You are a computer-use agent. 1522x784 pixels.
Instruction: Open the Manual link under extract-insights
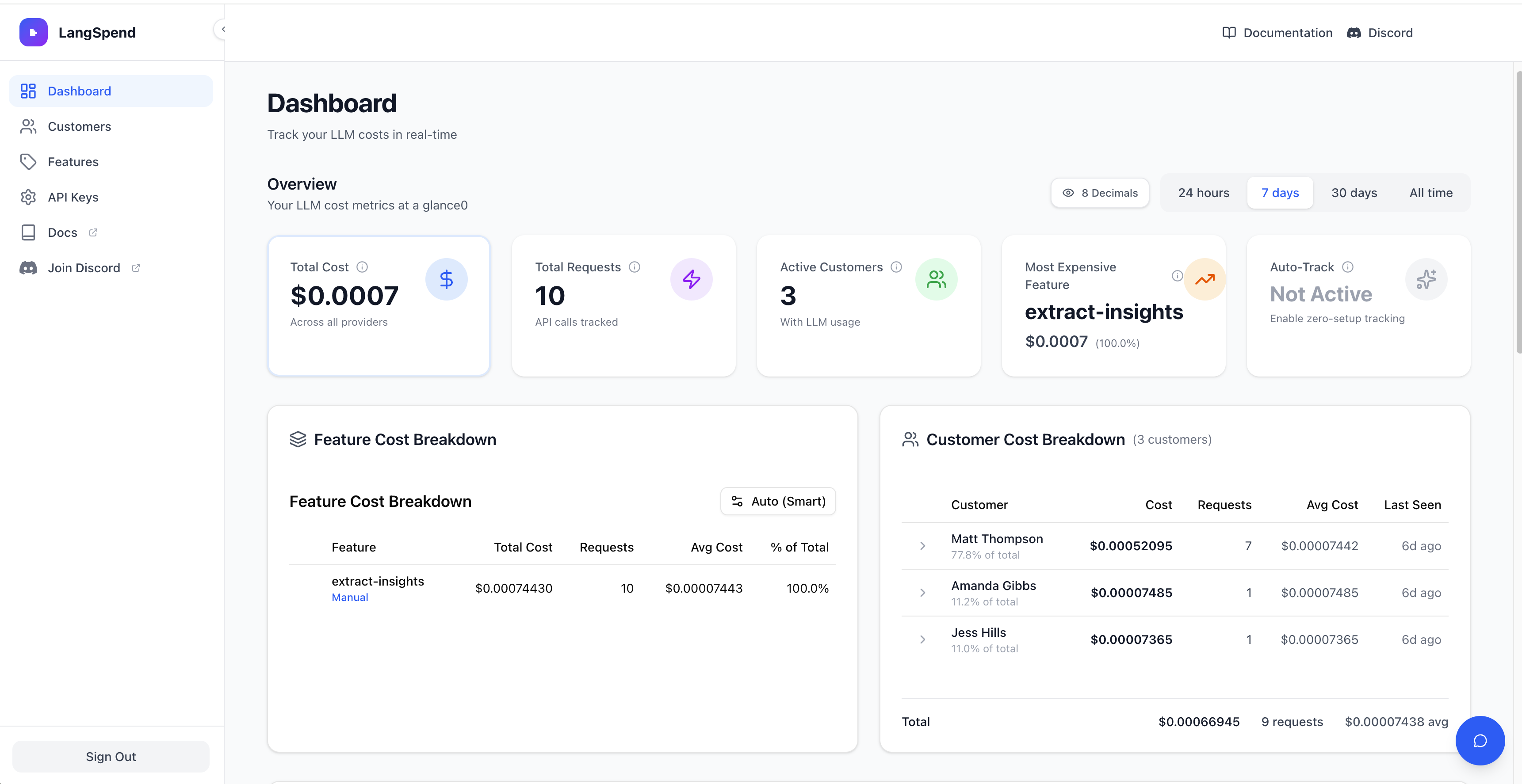point(349,597)
